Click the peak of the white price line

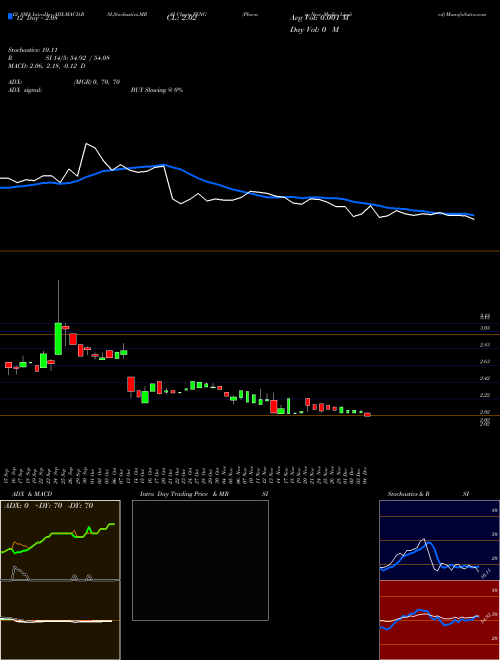coord(87,144)
